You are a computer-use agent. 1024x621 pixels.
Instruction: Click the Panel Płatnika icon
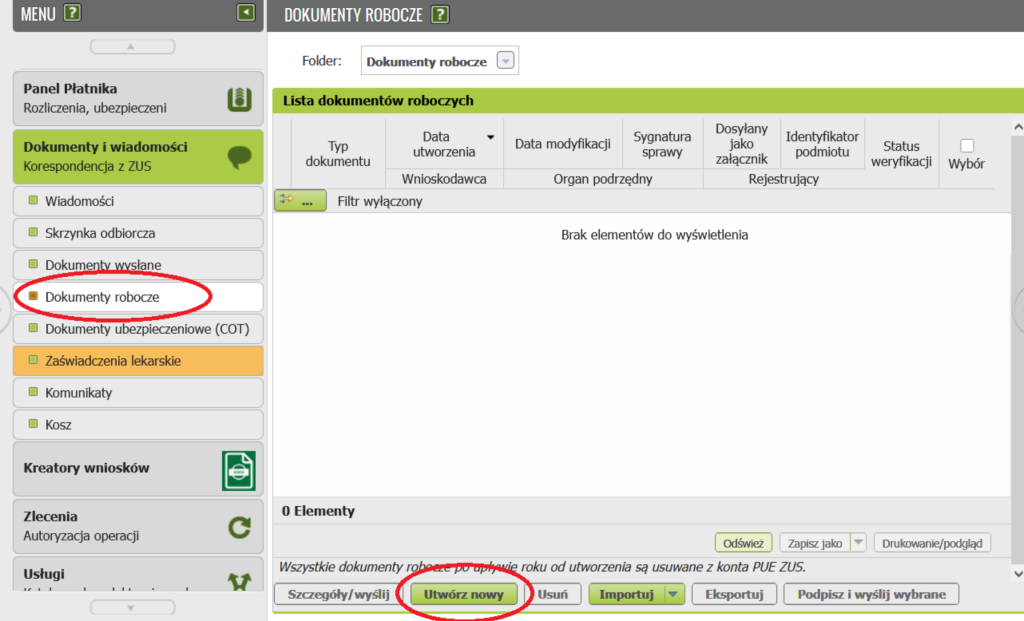pyautogui.click(x=238, y=99)
